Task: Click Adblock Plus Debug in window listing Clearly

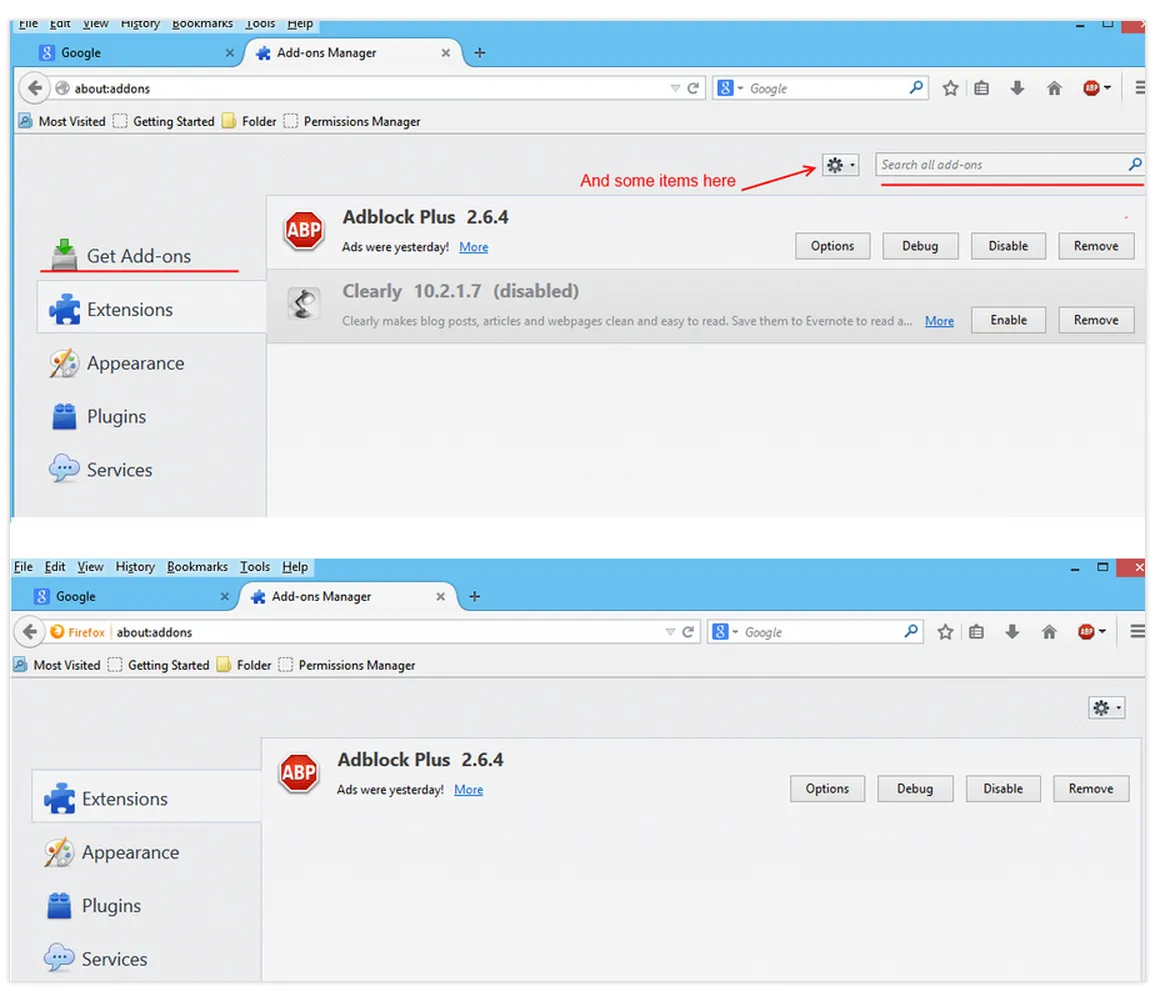Action: tap(919, 246)
